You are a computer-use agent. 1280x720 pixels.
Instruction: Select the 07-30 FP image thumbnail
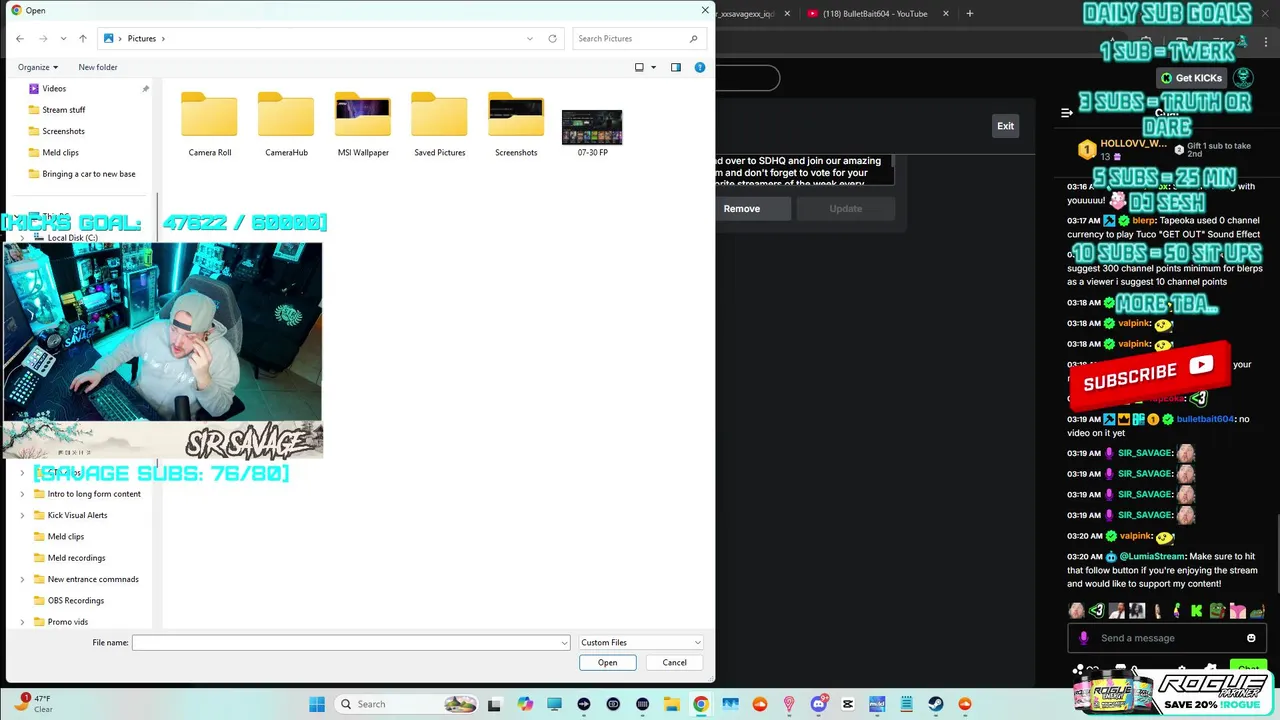pyautogui.click(x=592, y=130)
